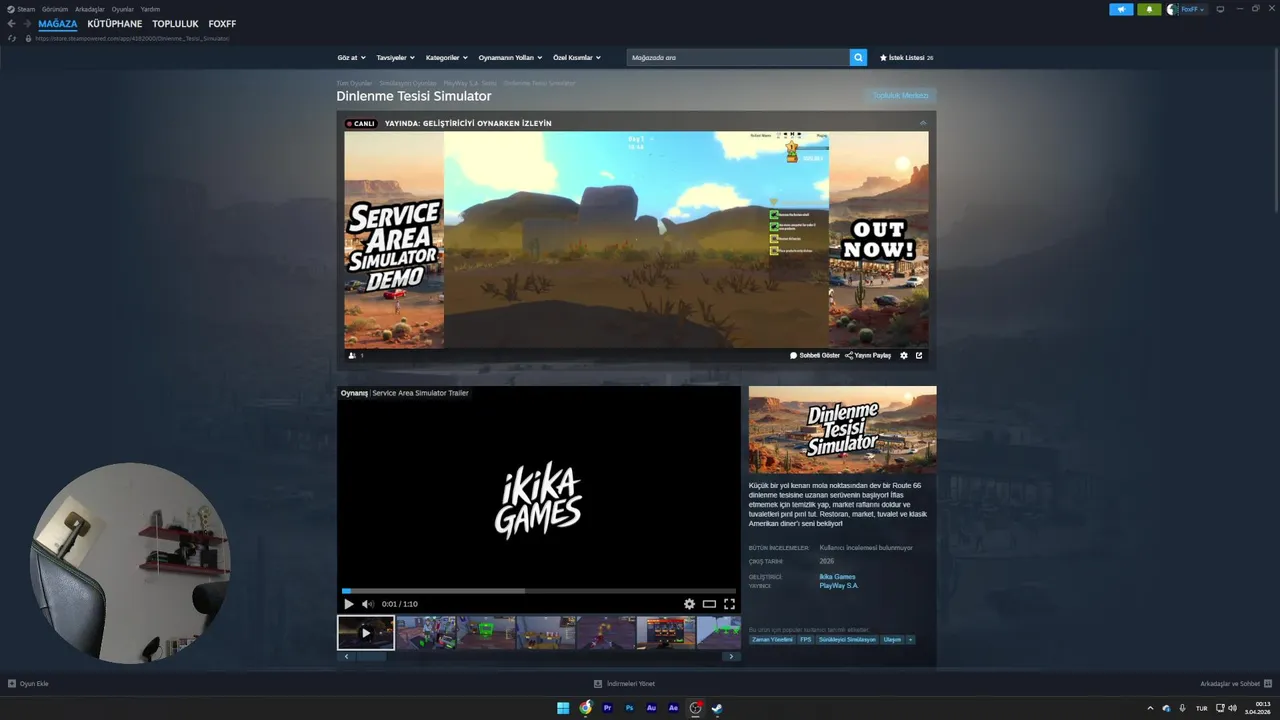Enter fullscreen on the trailer video
The image size is (1280, 720).
click(729, 604)
